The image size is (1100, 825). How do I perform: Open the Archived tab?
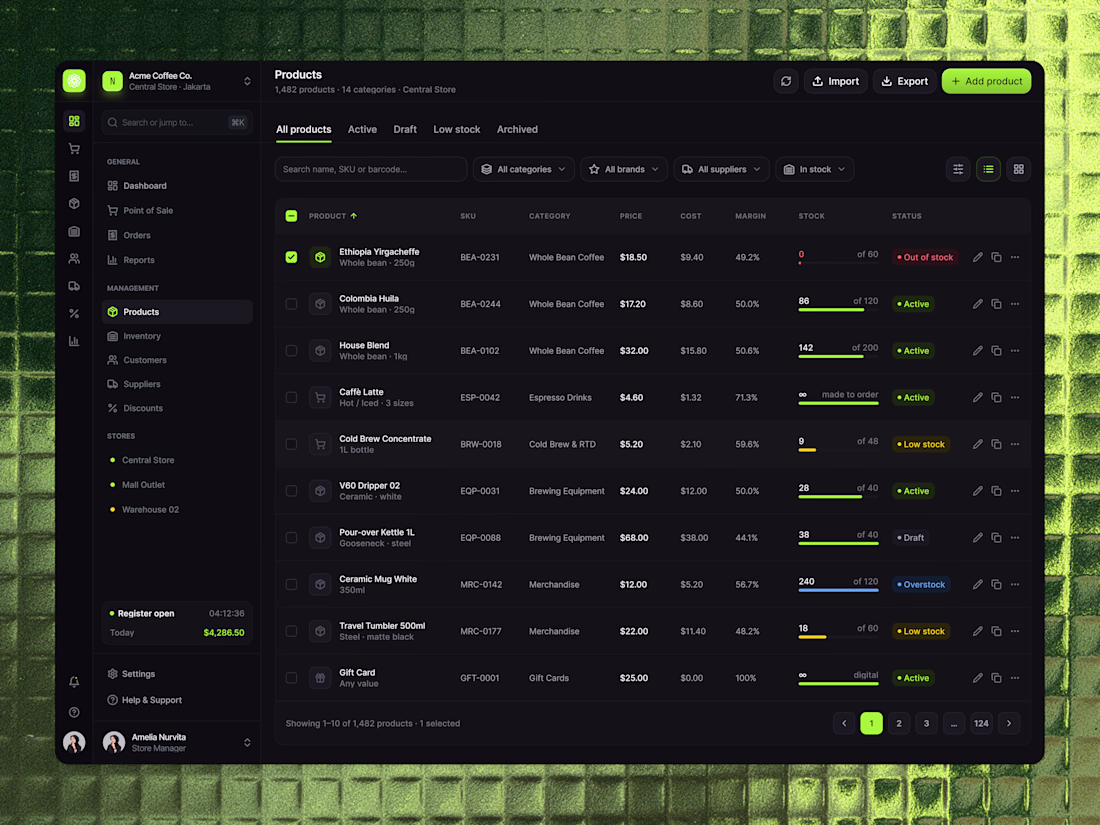517,130
